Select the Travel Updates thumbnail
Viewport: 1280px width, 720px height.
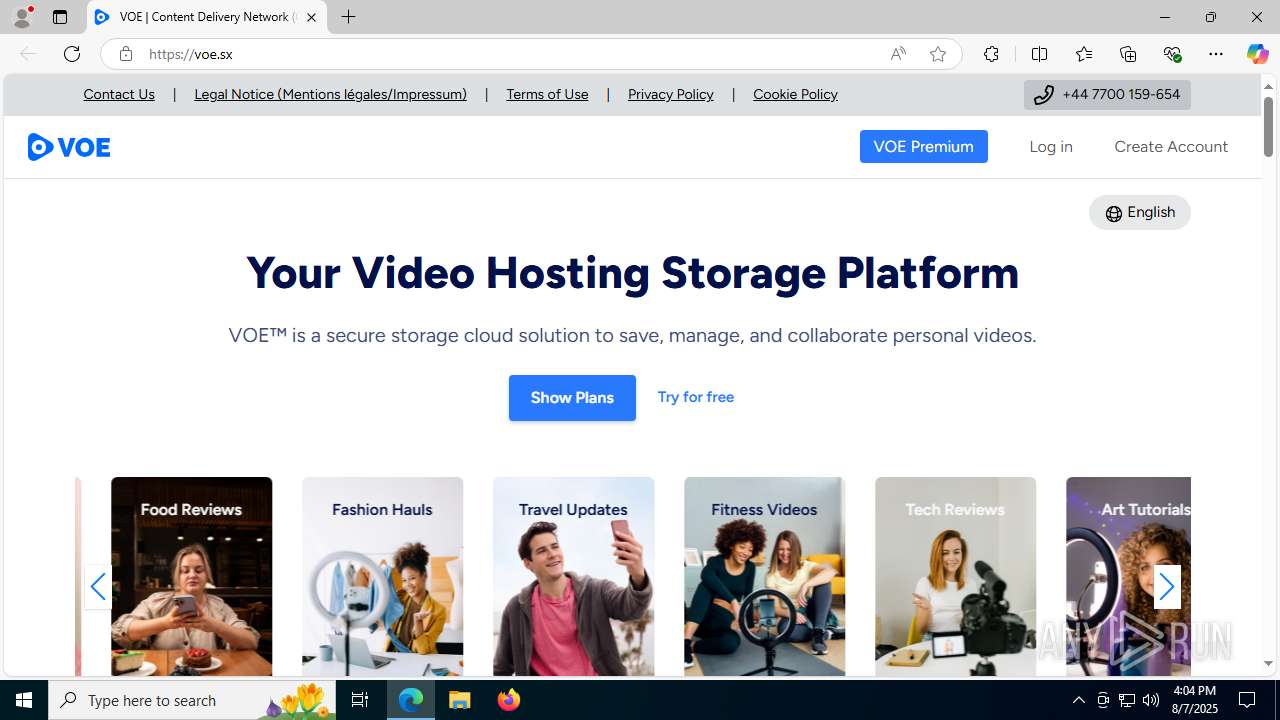(x=574, y=577)
